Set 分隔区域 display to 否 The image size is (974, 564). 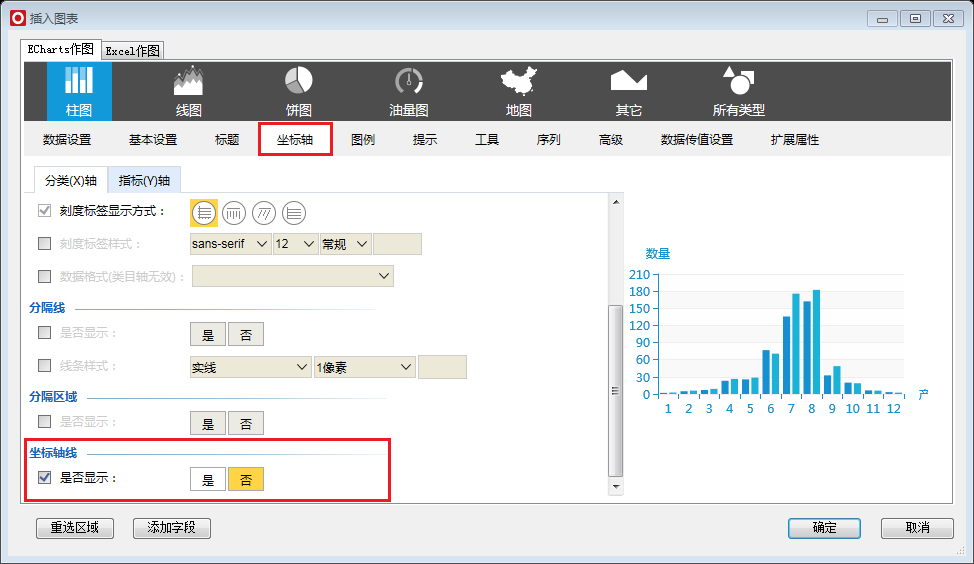point(246,423)
